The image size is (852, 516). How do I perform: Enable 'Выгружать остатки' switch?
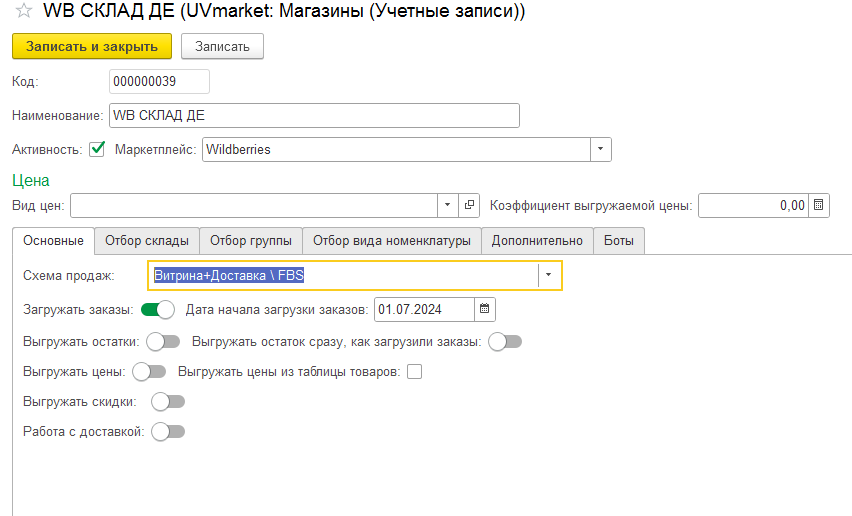(163, 342)
